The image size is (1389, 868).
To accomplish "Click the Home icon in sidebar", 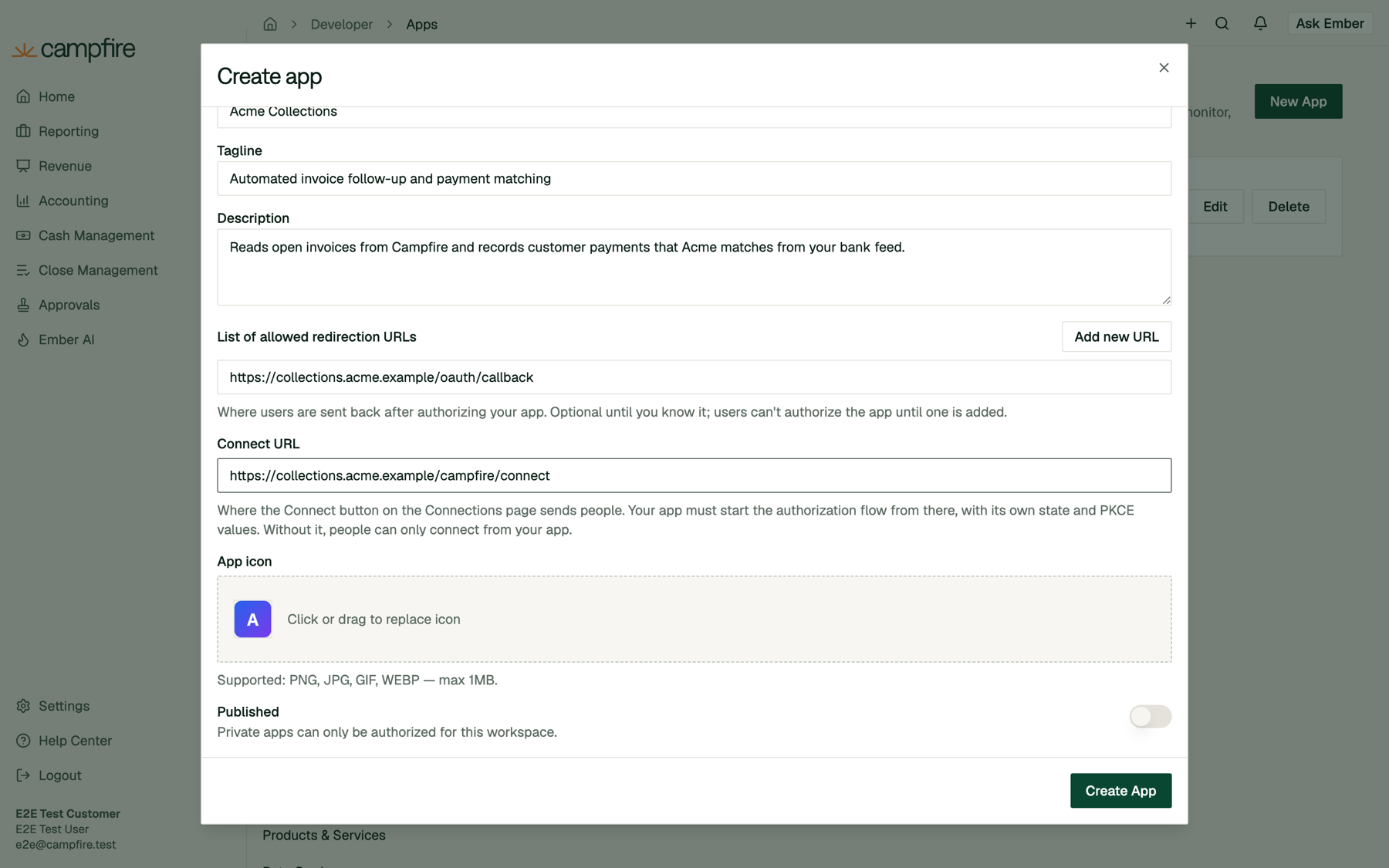I will click(23, 96).
